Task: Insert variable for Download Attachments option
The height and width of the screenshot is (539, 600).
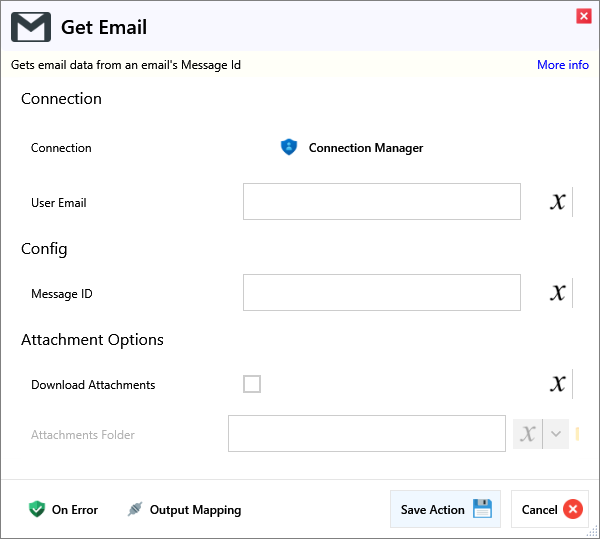Action: click(x=558, y=384)
